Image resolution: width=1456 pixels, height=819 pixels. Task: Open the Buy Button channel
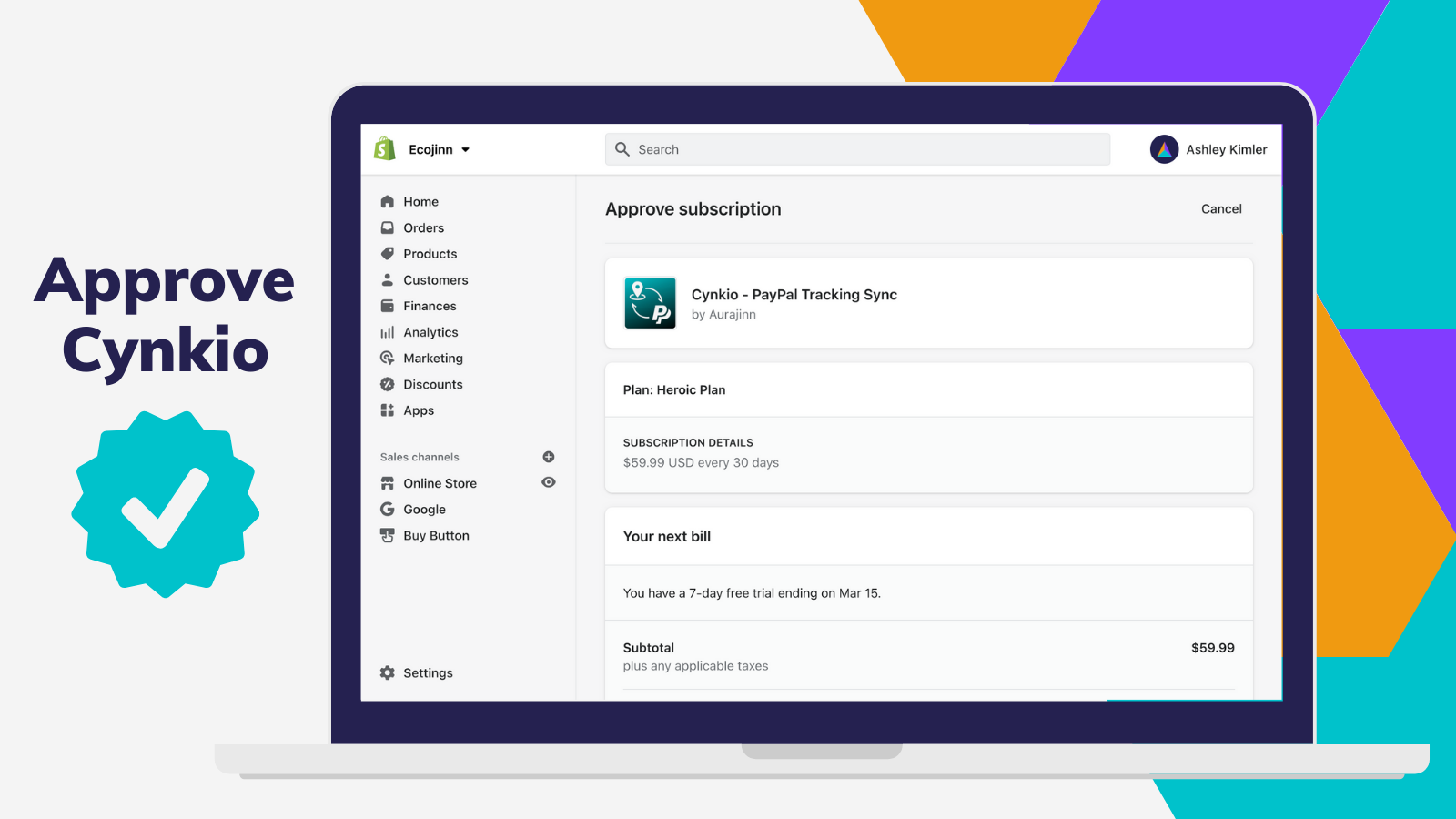(x=437, y=536)
